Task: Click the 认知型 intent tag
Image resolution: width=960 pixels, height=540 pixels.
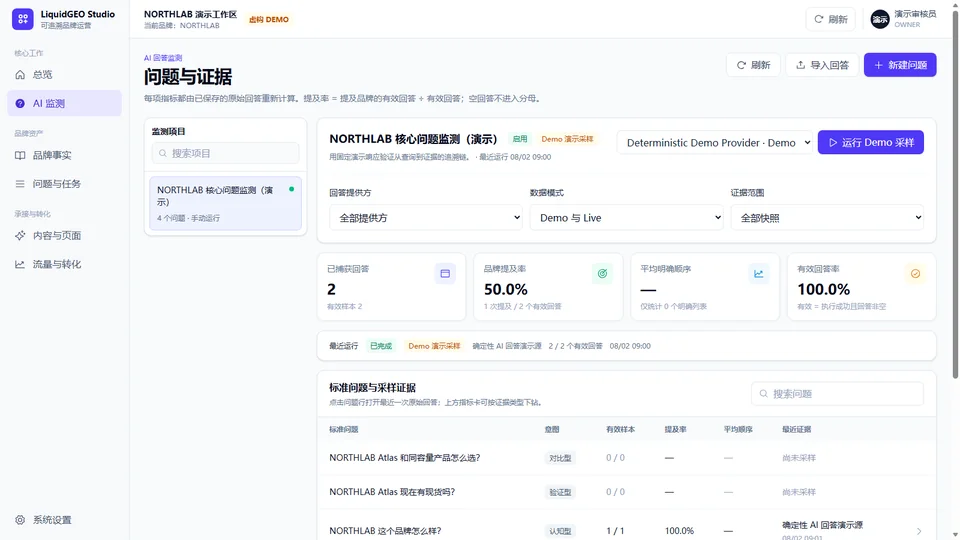Action: (x=560, y=531)
